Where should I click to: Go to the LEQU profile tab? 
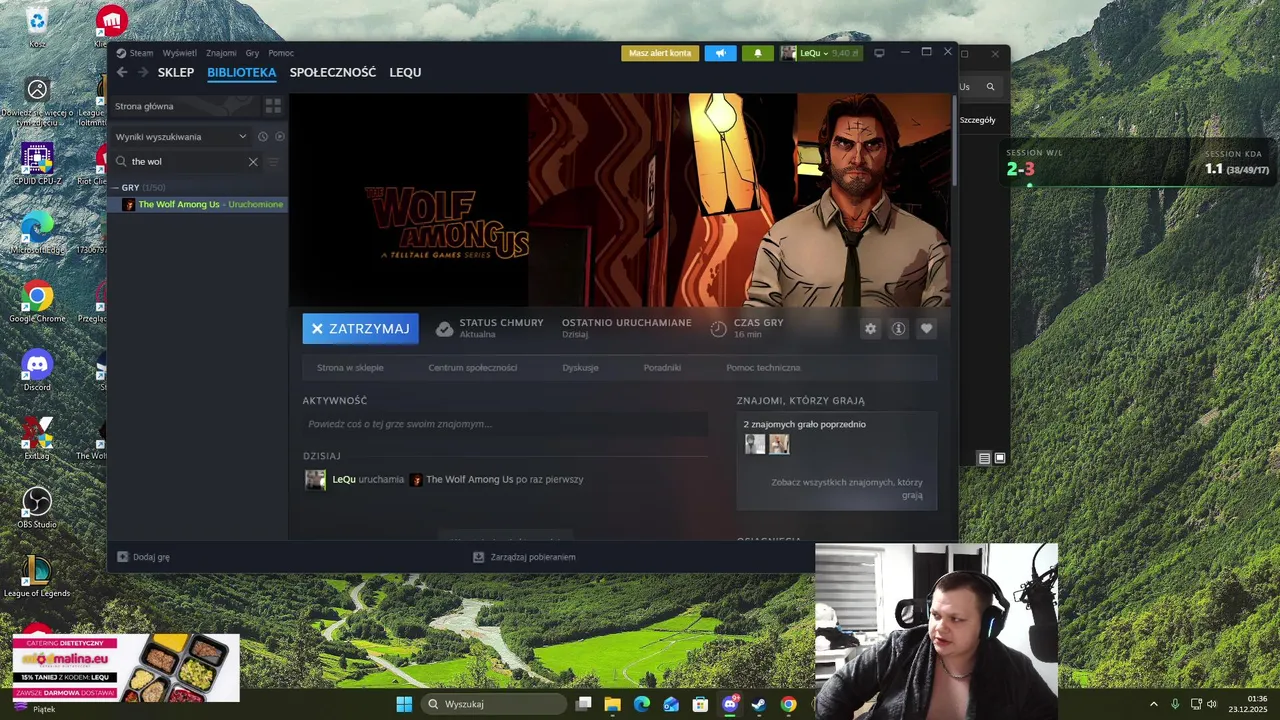(x=405, y=72)
